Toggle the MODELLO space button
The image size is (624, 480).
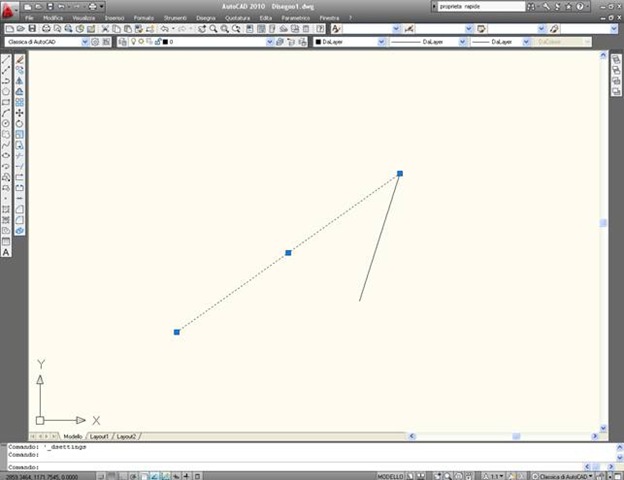[x=391, y=476]
